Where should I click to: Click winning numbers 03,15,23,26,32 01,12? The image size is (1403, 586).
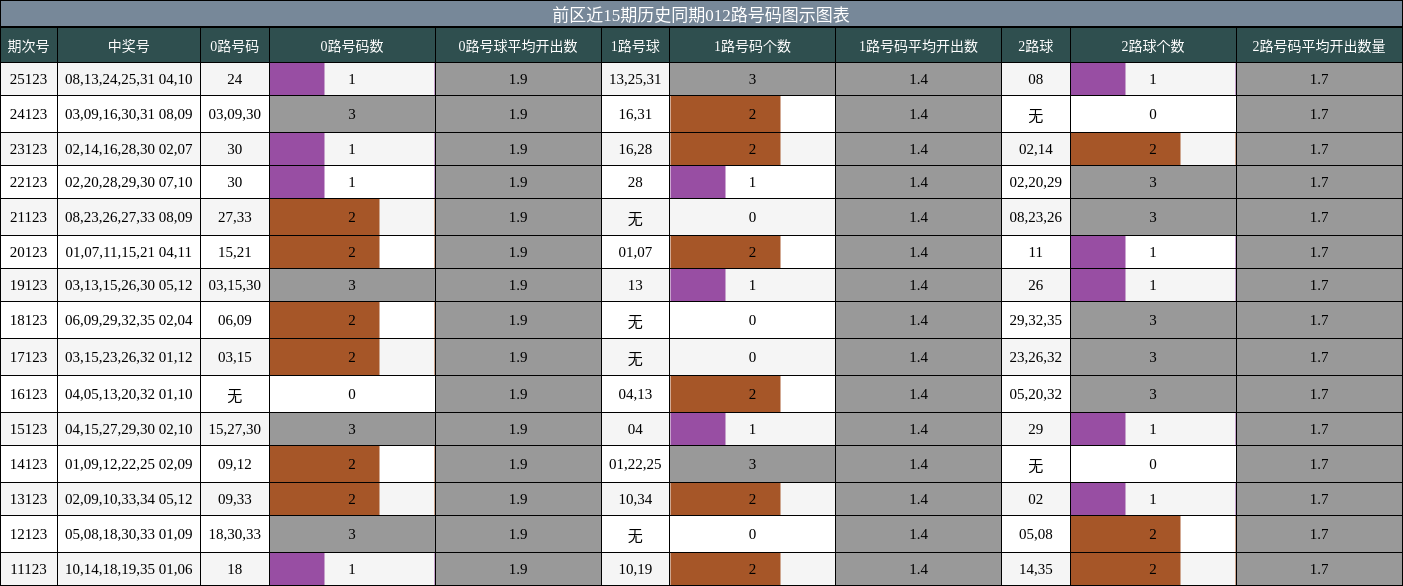pos(129,357)
